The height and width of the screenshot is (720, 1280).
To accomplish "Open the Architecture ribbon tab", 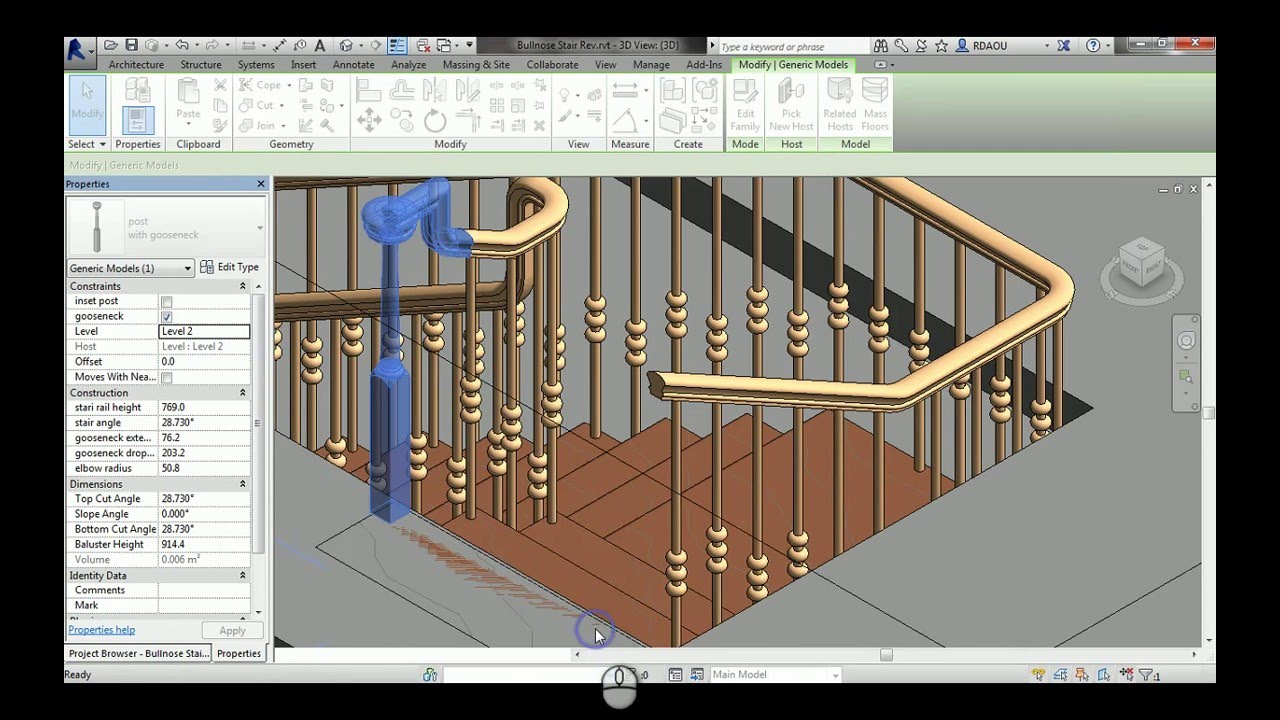I will [136, 65].
